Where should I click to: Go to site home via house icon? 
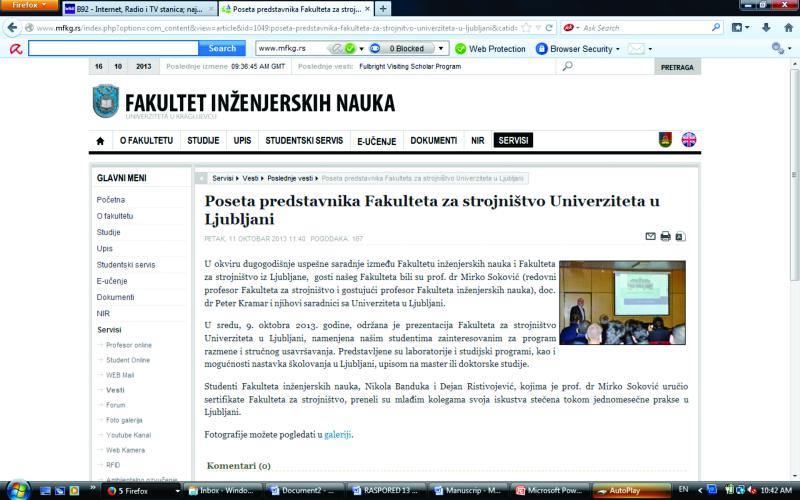coord(101,141)
